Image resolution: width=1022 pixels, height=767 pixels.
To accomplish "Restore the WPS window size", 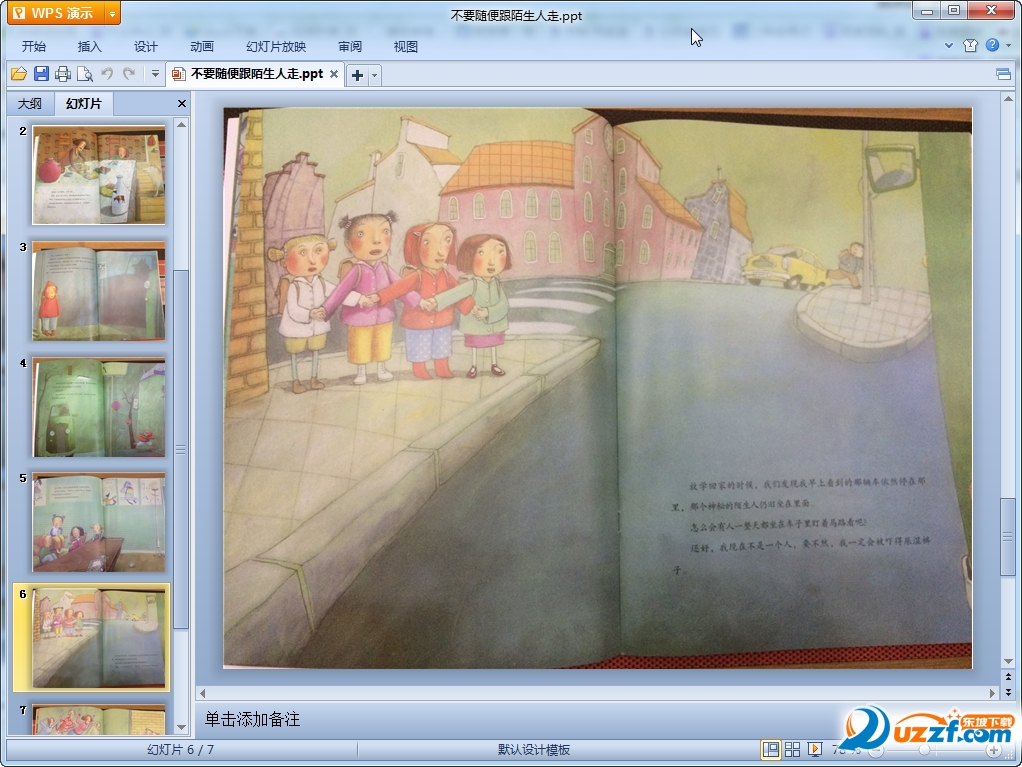I will pyautogui.click(x=954, y=11).
